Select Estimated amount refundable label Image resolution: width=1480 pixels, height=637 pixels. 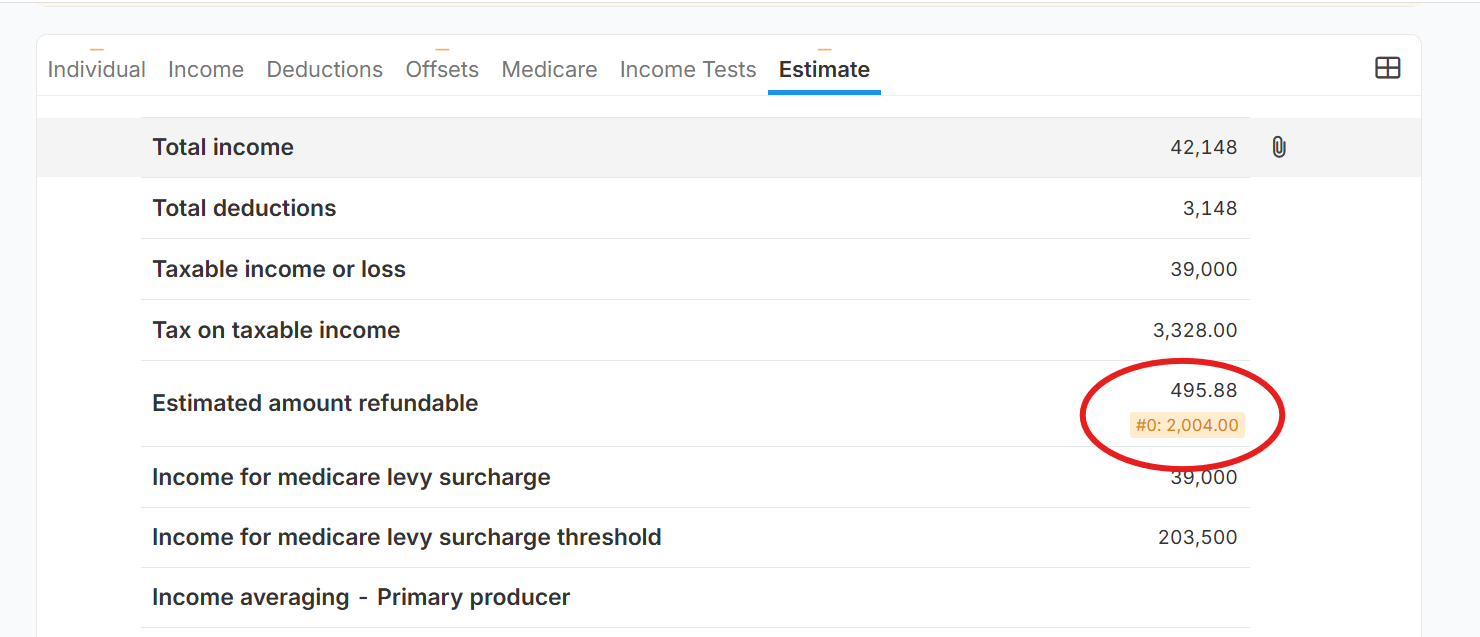(x=315, y=403)
